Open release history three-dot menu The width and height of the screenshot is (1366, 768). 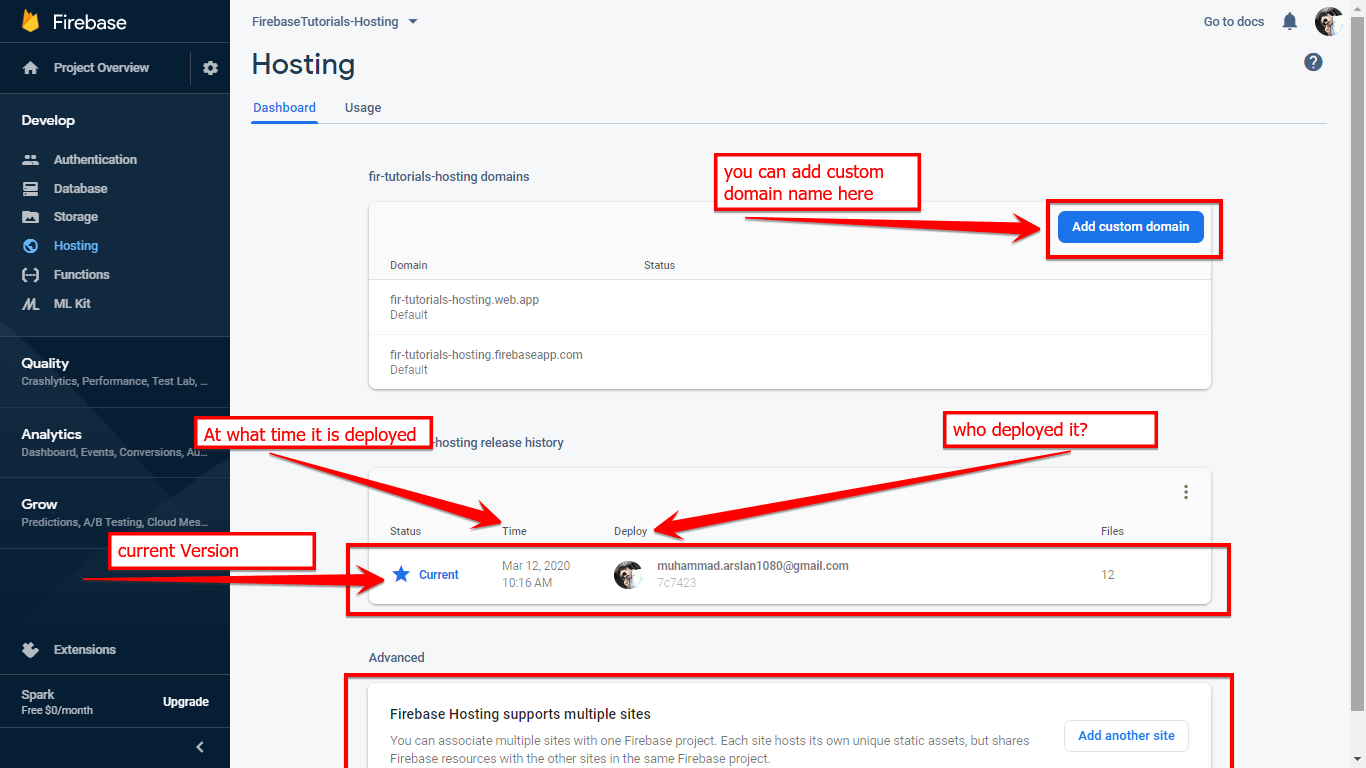[x=1186, y=492]
